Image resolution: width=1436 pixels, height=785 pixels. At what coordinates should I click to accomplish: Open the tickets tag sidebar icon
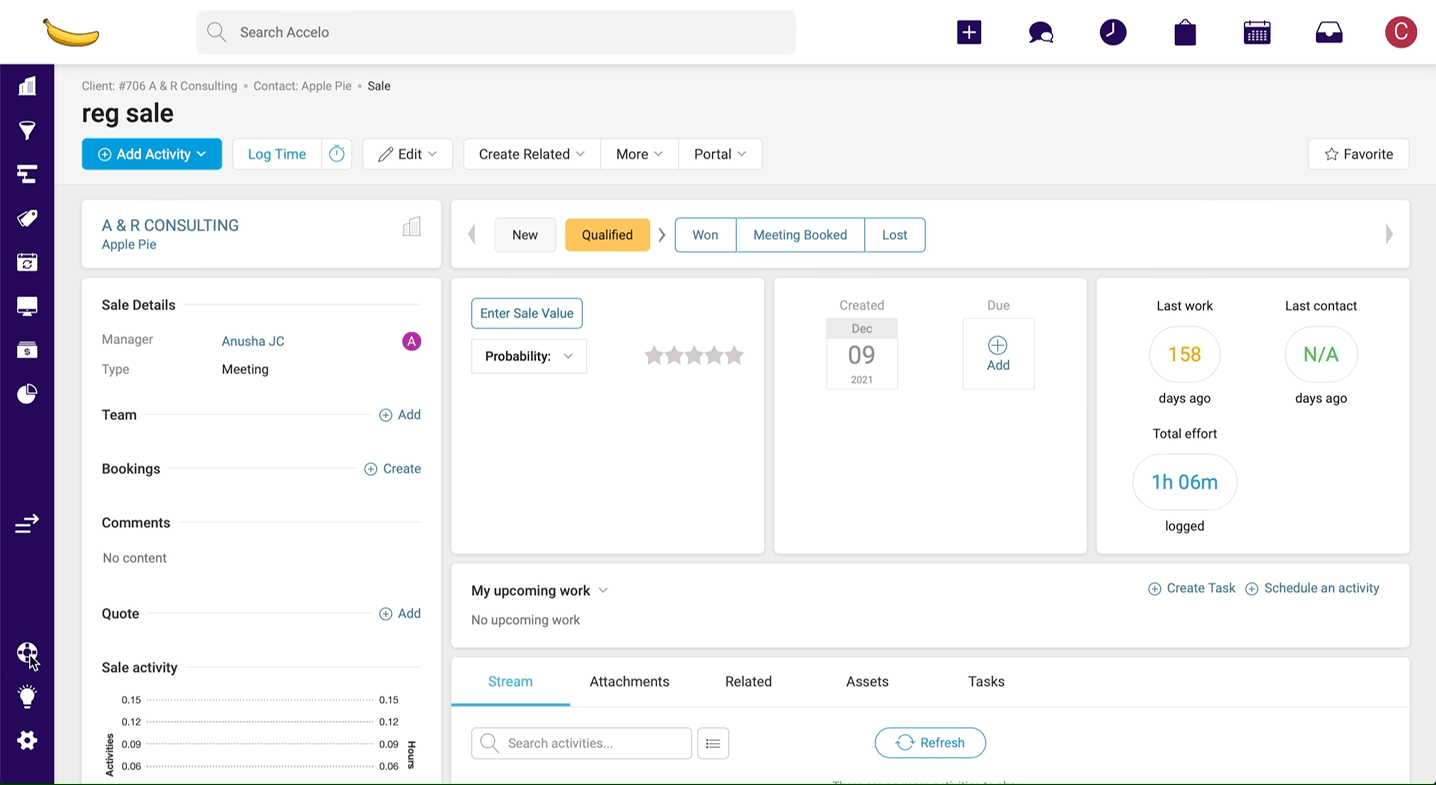27,218
